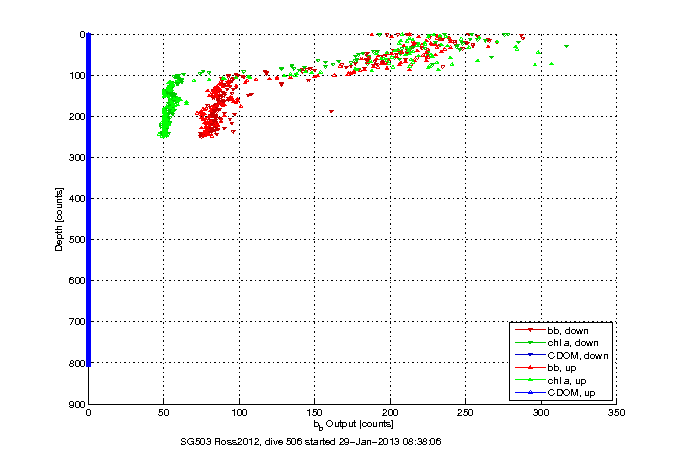Screen dimensions: 681x454
Task: Click the red line marker for 'bb, down'
Action: coord(530,330)
